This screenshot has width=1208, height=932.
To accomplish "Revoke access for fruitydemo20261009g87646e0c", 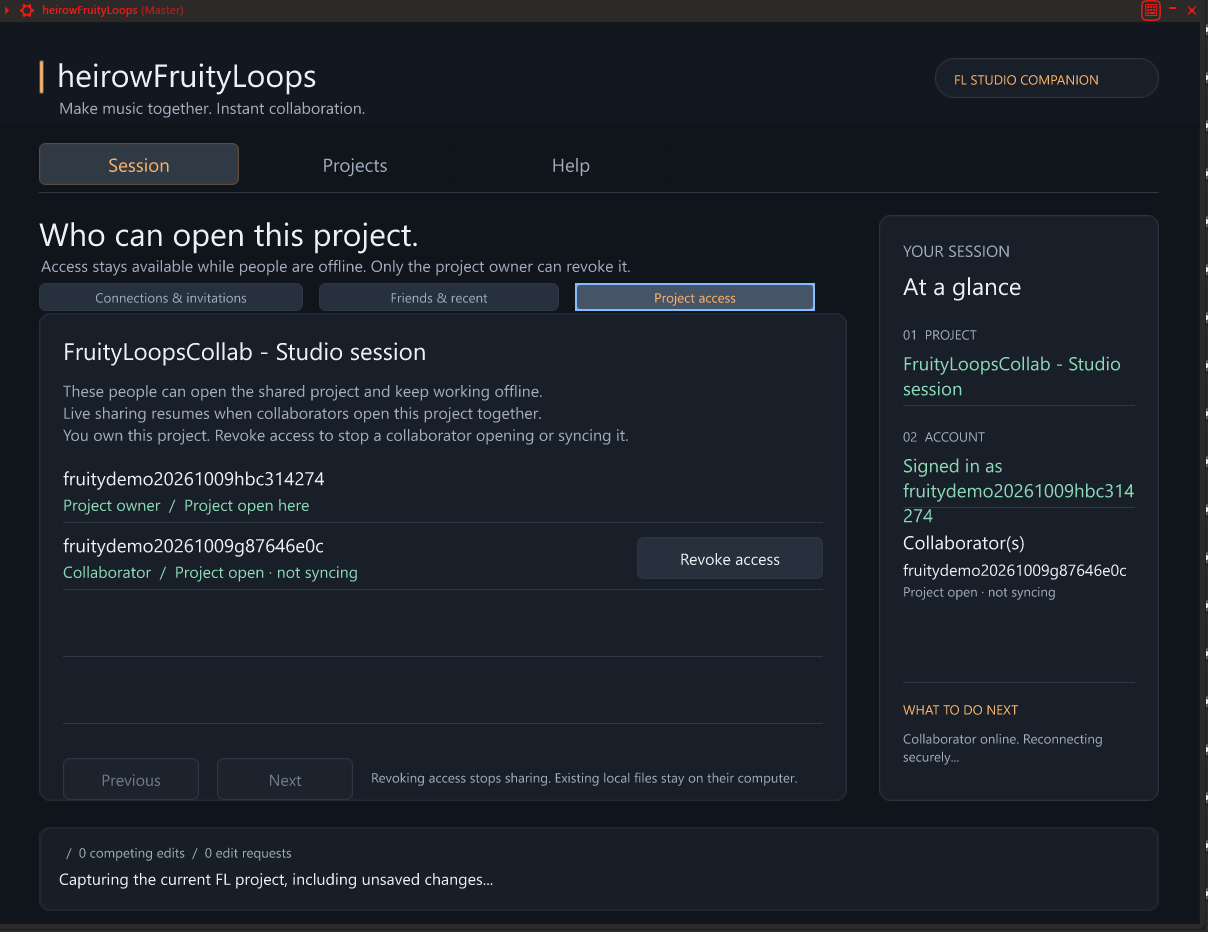I will [730, 559].
